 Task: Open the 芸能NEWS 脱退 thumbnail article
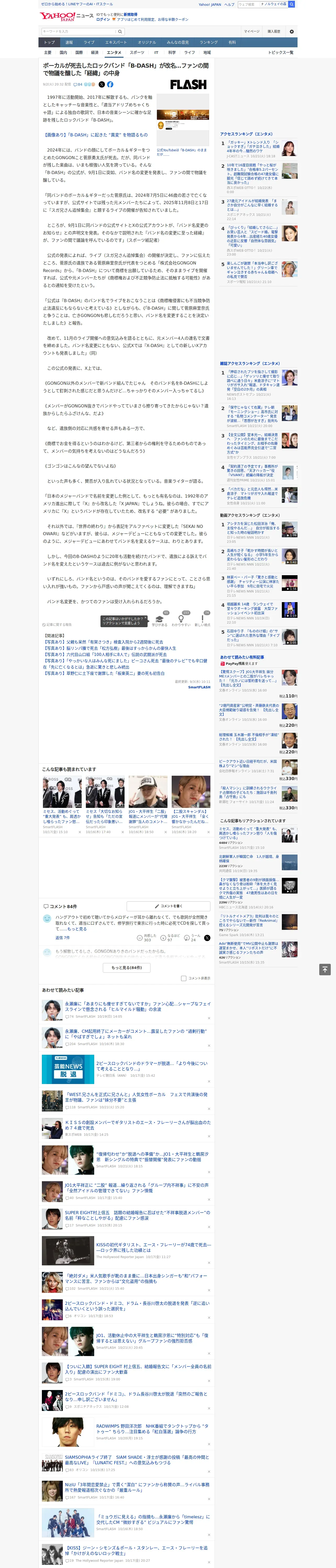pyautogui.click(x=68, y=1069)
